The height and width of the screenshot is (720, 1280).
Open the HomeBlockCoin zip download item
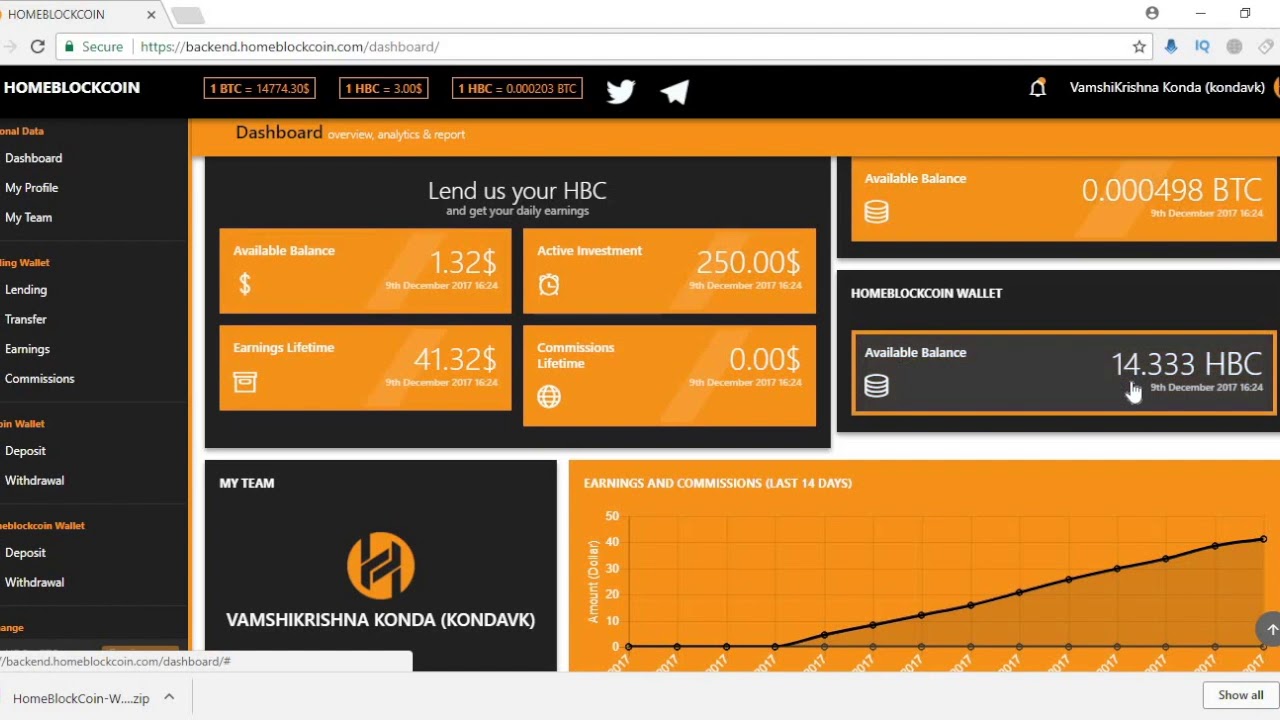(x=80, y=698)
